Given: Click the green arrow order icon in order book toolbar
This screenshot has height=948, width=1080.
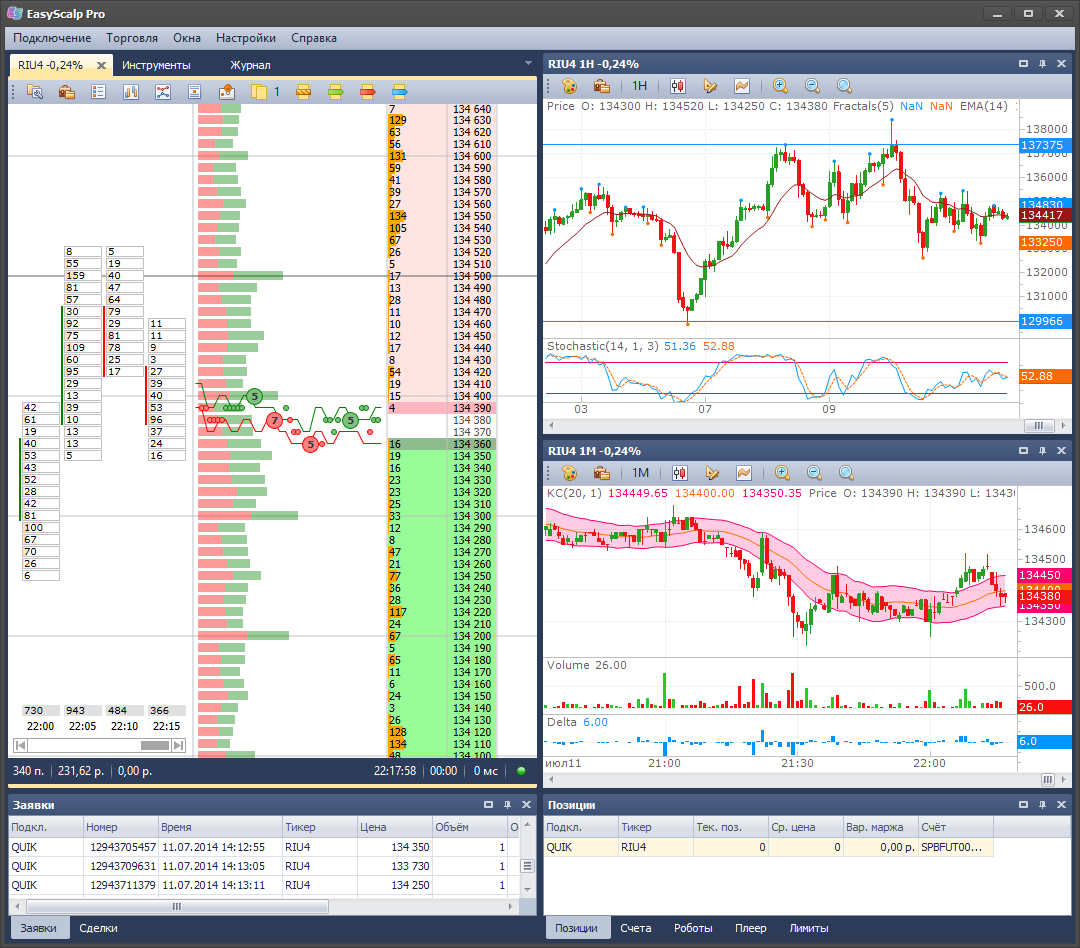Looking at the screenshot, I should pyautogui.click(x=335, y=92).
